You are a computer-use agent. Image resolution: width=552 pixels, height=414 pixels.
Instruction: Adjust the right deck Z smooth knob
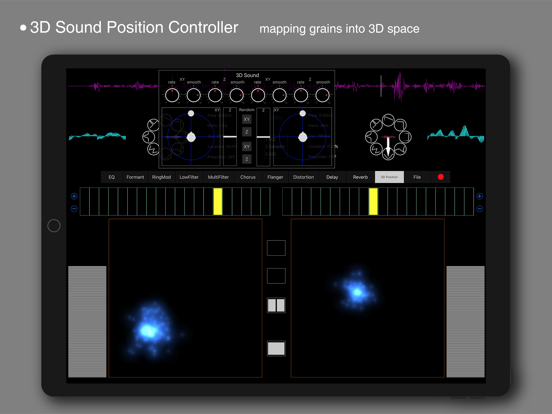pos(322,95)
